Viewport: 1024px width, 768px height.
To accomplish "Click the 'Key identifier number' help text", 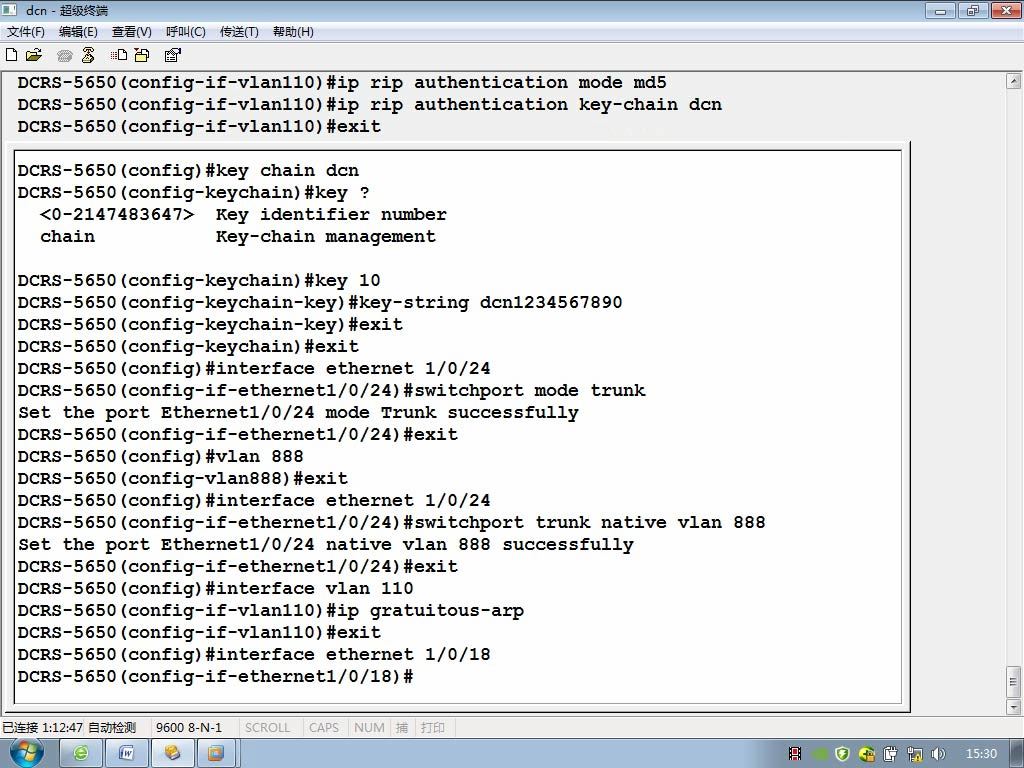I will point(331,214).
